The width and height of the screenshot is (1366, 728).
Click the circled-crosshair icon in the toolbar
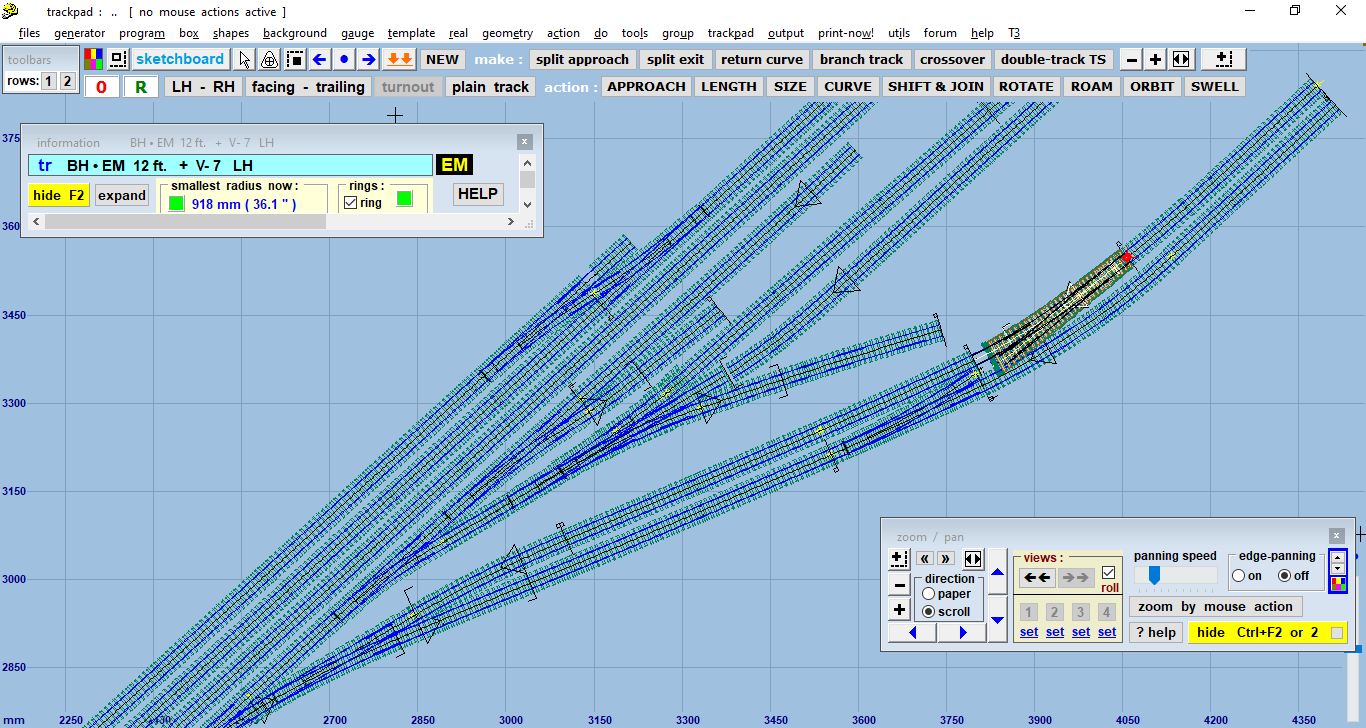(270, 59)
